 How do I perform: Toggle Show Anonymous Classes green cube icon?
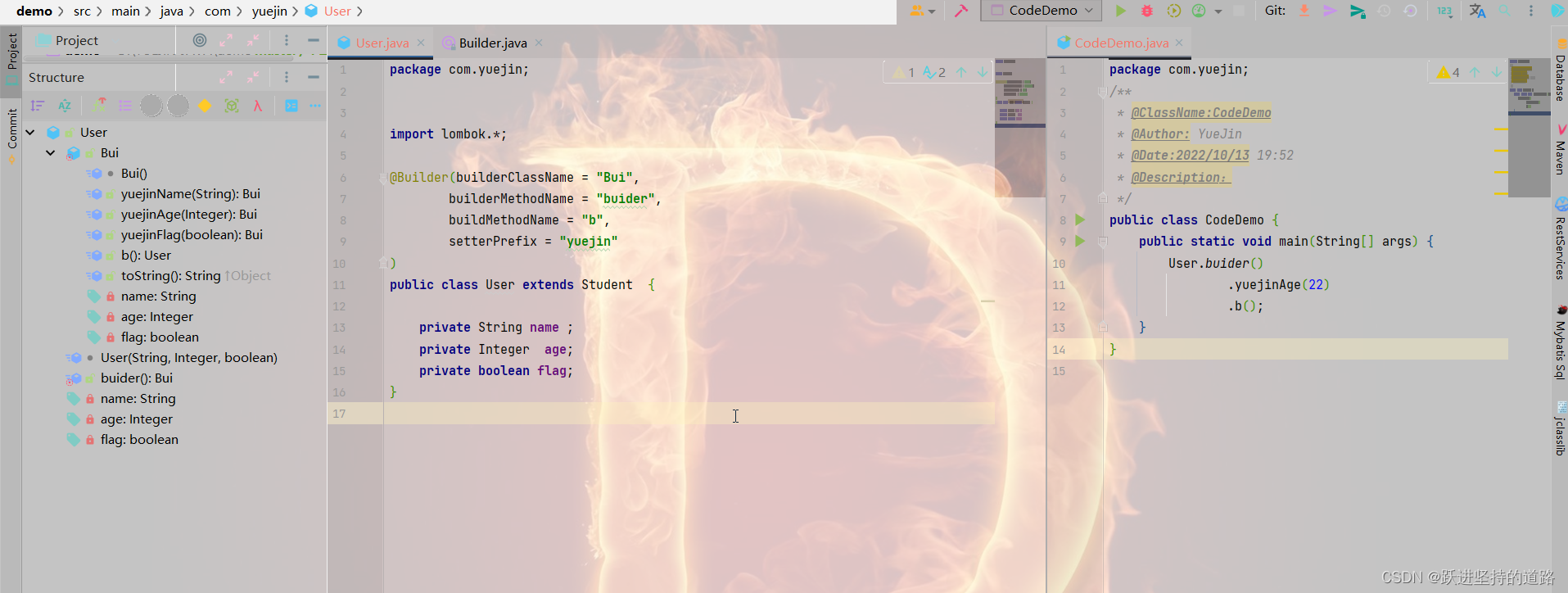pyautogui.click(x=232, y=106)
